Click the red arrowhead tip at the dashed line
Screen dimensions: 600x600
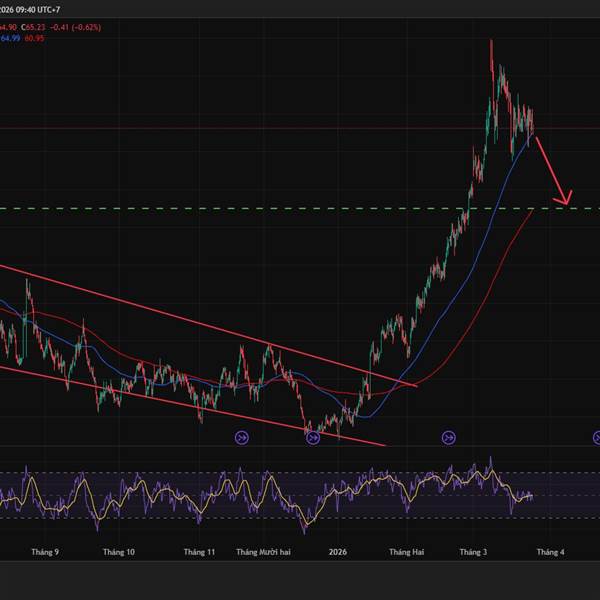[x=568, y=204]
